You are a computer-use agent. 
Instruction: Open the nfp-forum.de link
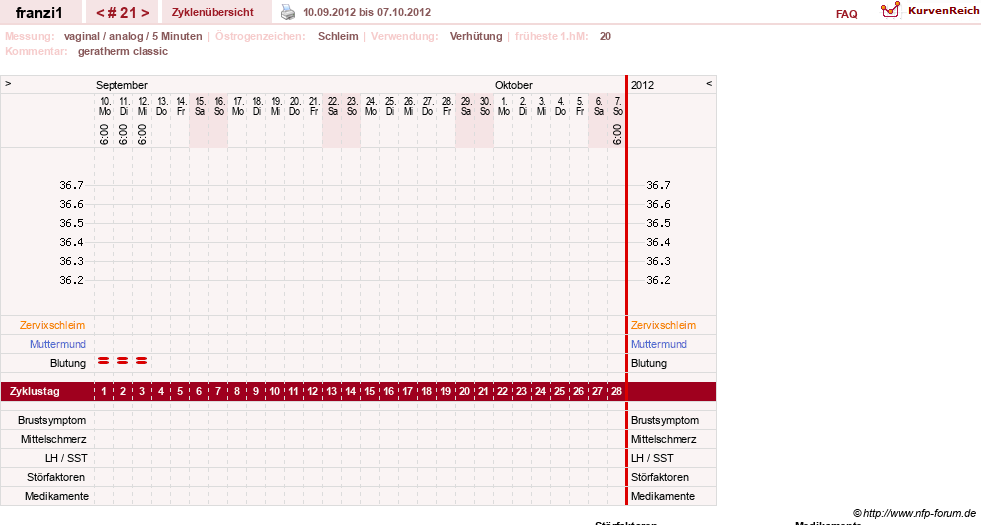(914, 513)
